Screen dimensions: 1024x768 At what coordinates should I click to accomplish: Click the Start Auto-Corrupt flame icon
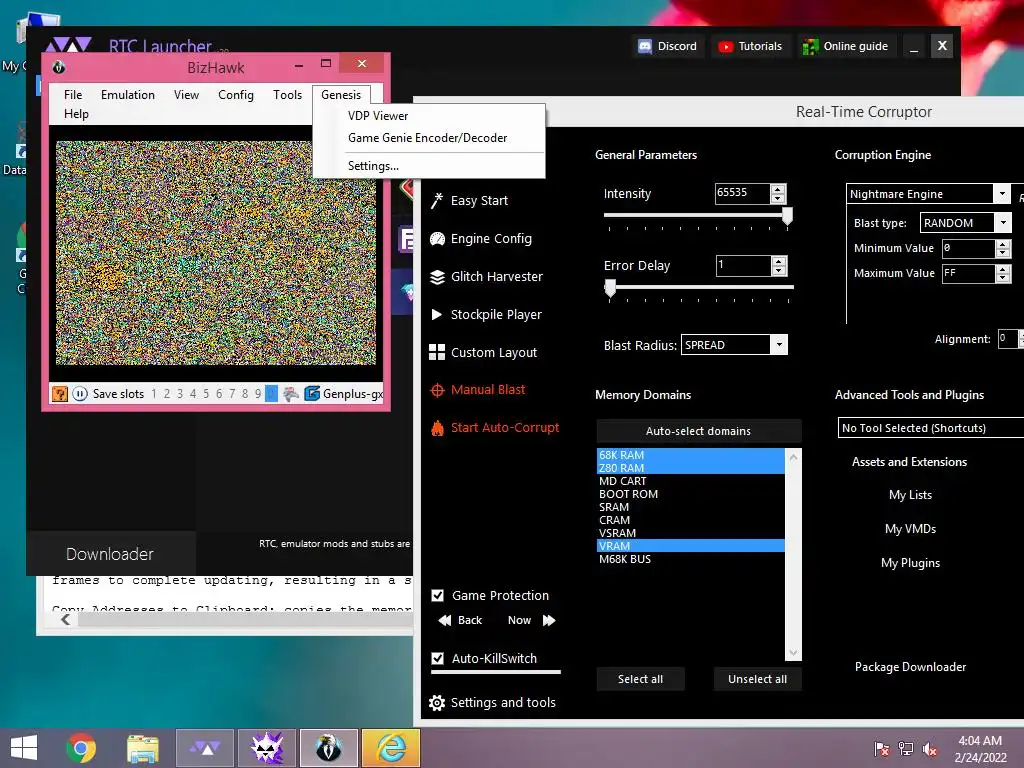437,428
